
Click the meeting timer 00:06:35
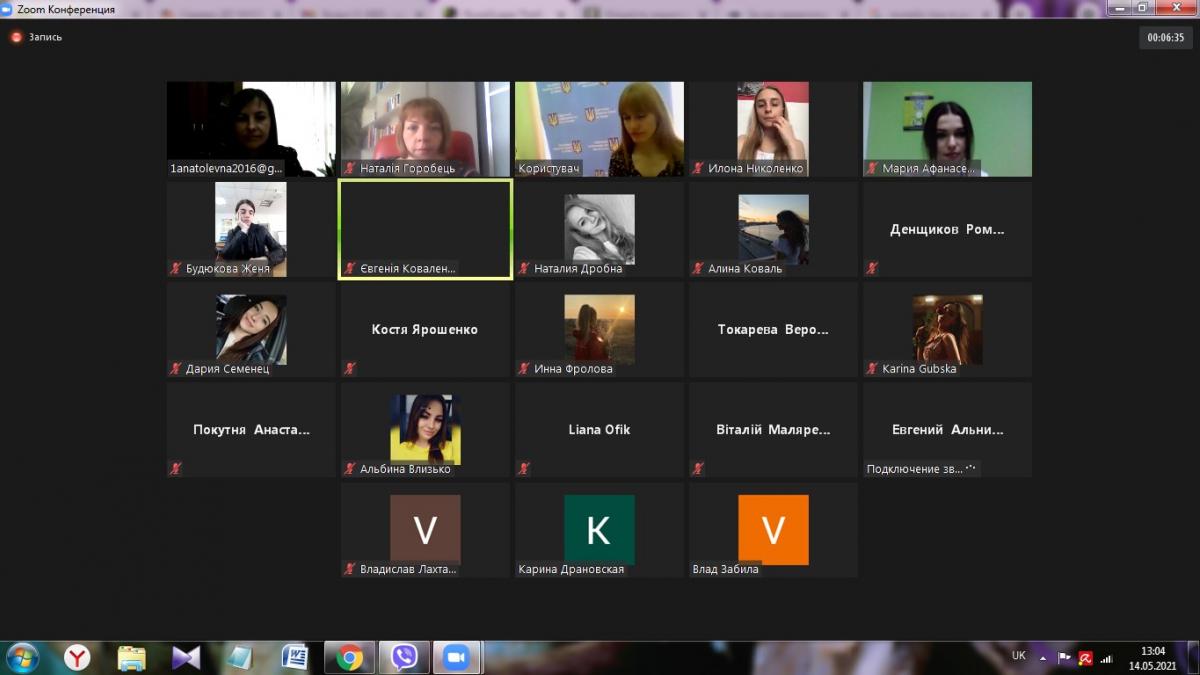click(x=1166, y=38)
